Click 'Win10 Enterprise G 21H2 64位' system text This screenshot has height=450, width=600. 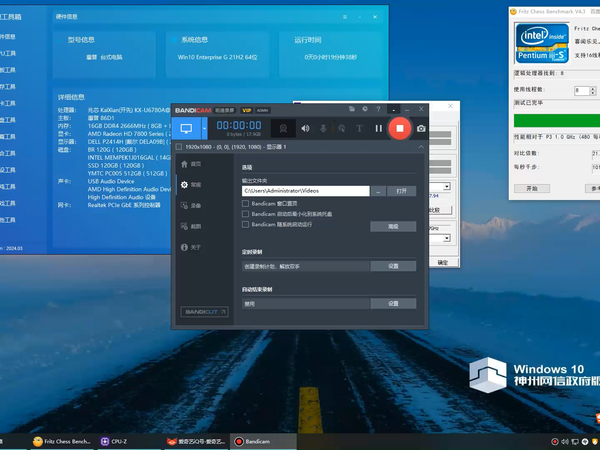217,57
